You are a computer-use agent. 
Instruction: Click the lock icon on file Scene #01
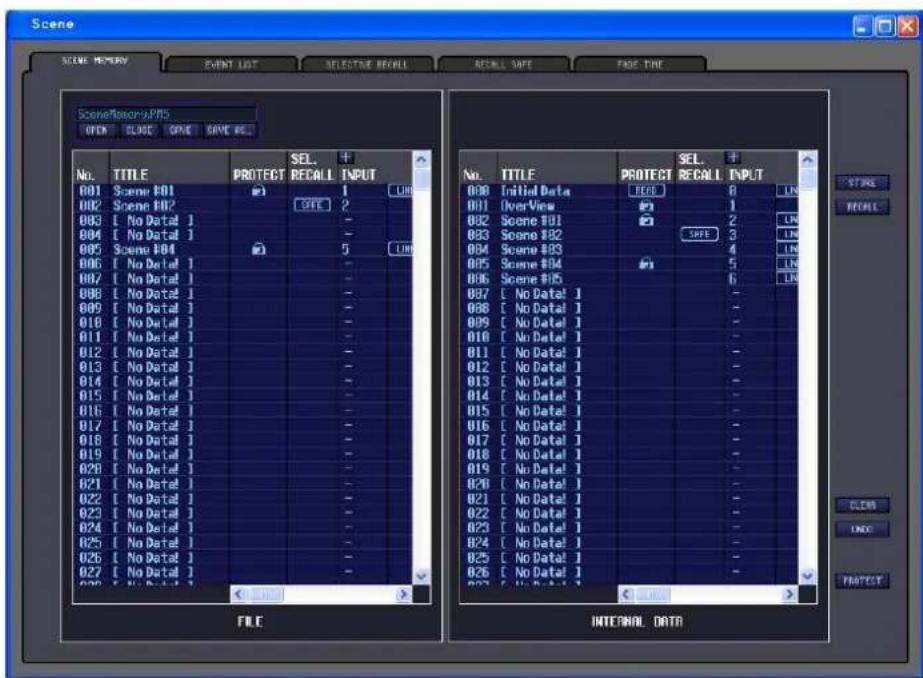(x=258, y=191)
